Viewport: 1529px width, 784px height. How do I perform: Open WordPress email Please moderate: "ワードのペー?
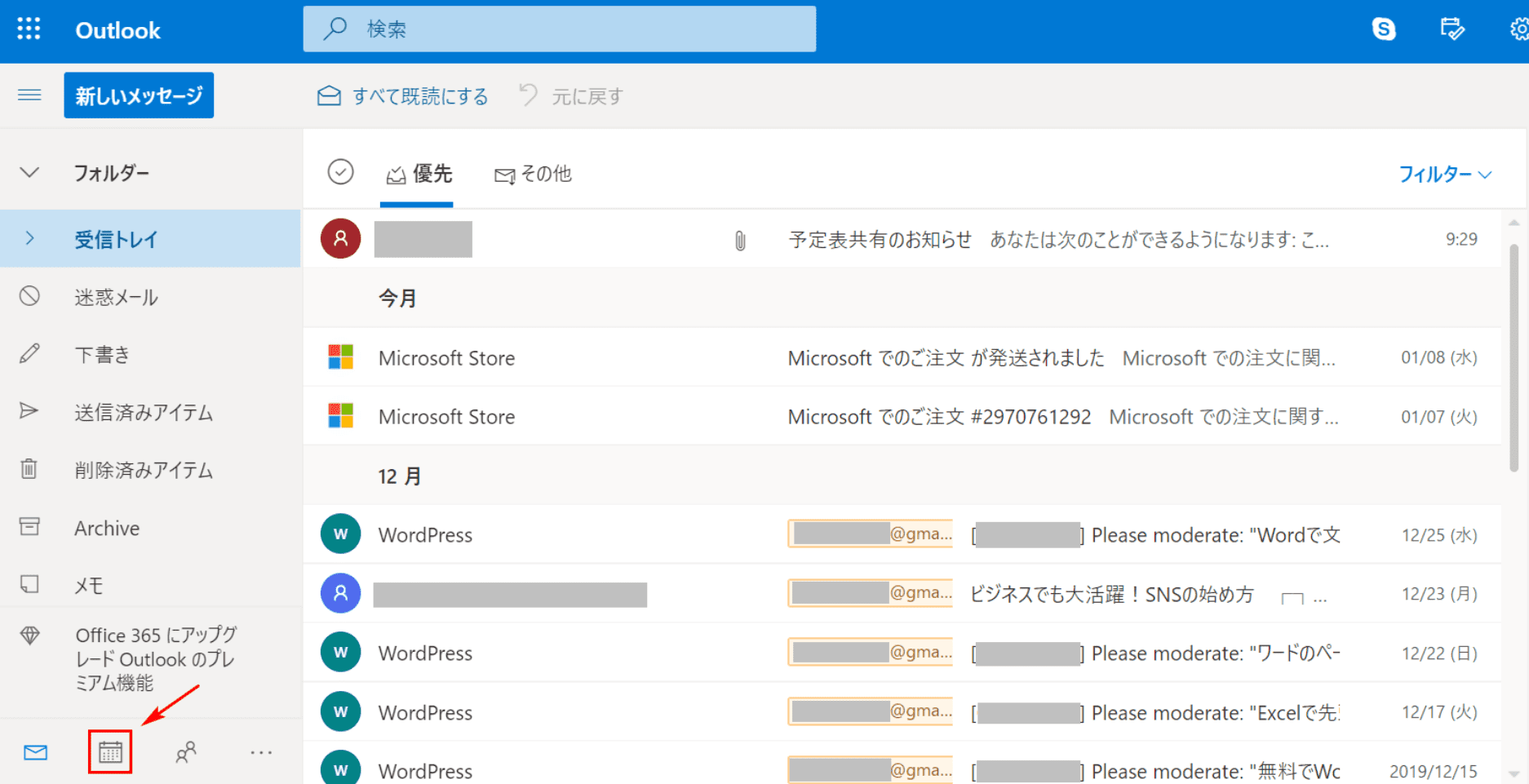[x=902, y=653]
